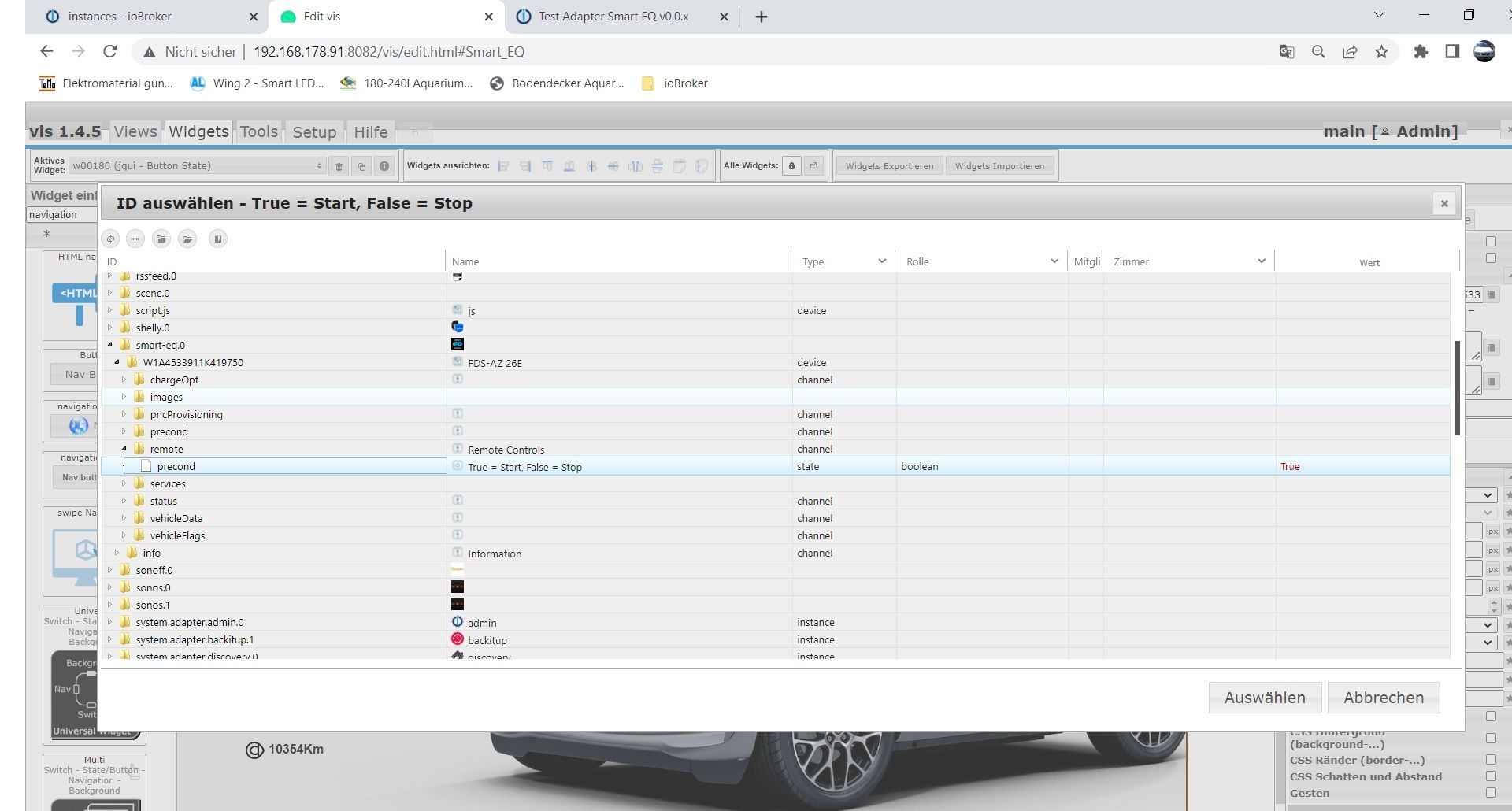
Task: Select the status channel row
Action: click(x=776, y=501)
